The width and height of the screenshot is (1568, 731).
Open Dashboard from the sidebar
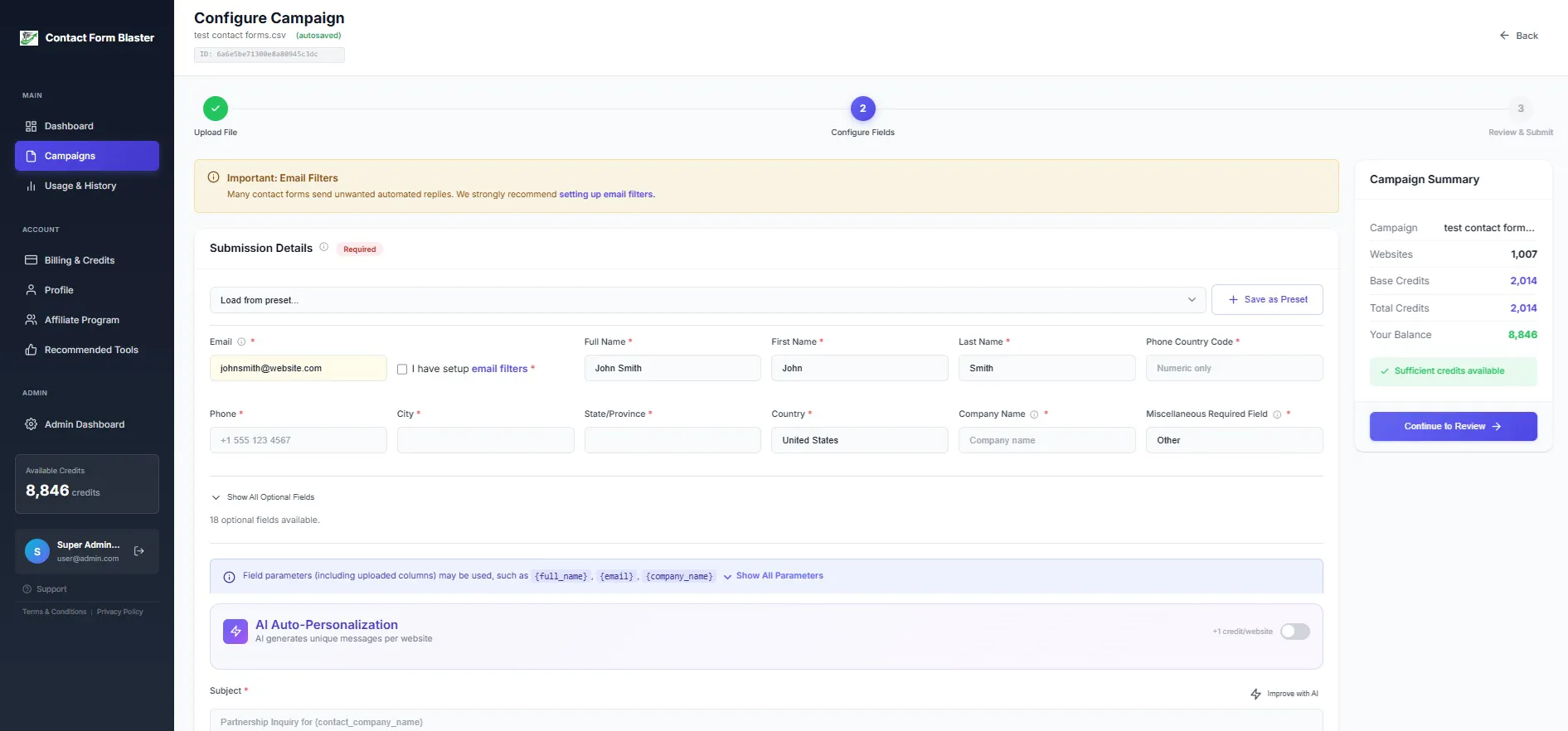click(x=87, y=126)
